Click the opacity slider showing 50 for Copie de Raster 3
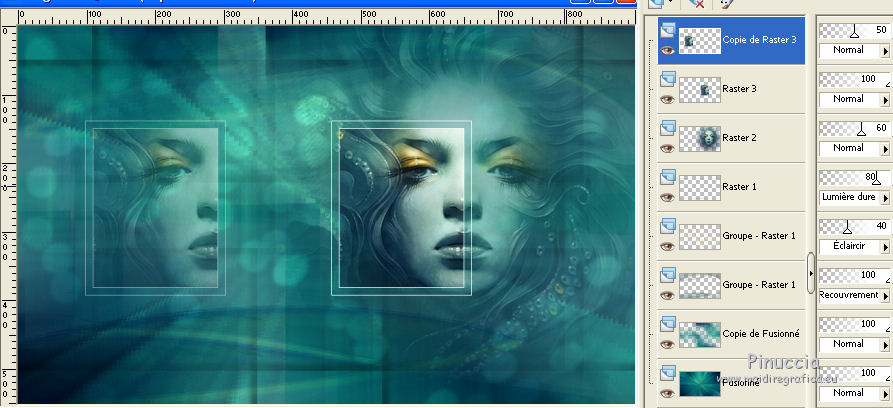893x408 pixels. tap(855, 31)
